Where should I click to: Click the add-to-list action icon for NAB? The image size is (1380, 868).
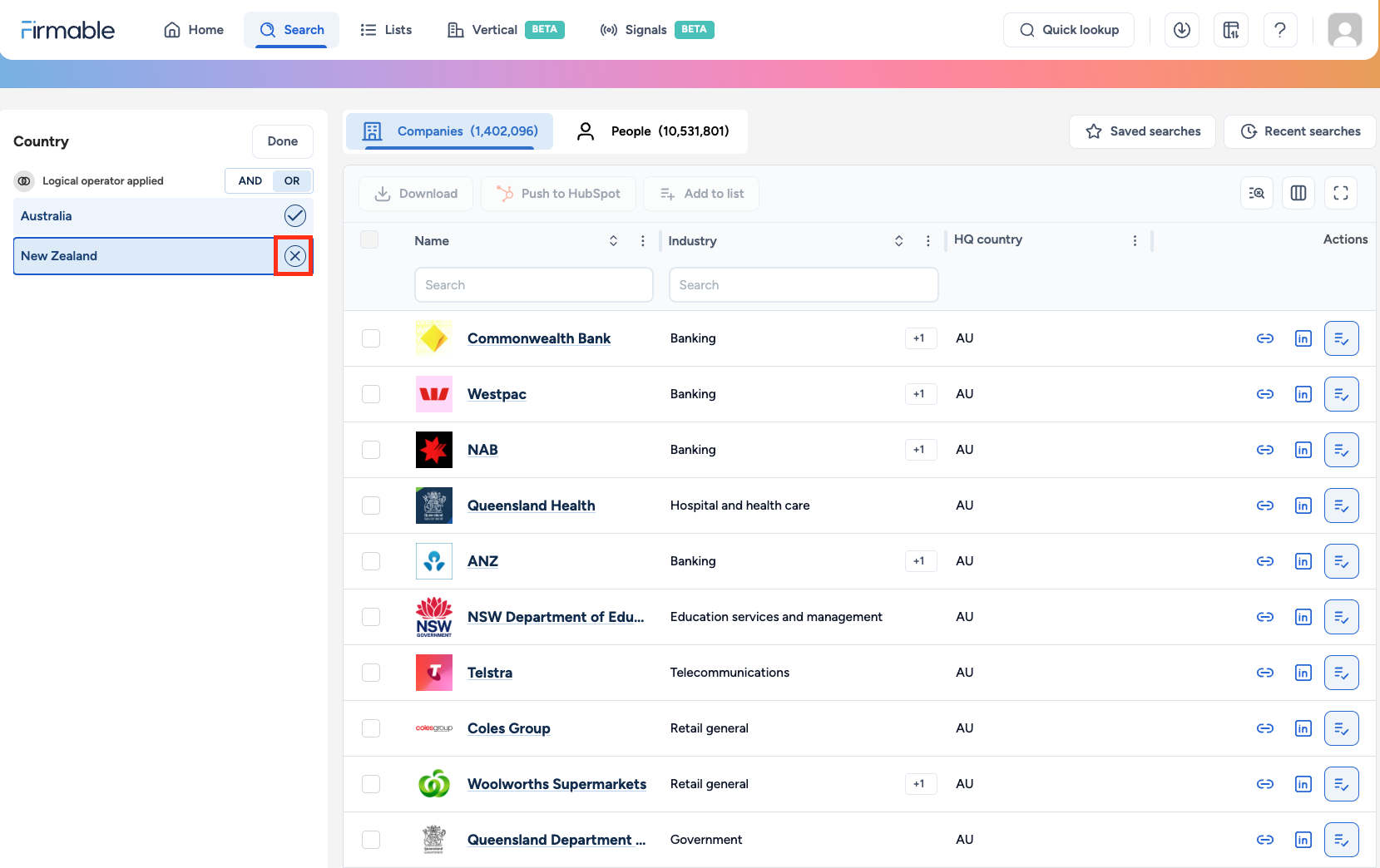pyautogui.click(x=1342, y=450)
